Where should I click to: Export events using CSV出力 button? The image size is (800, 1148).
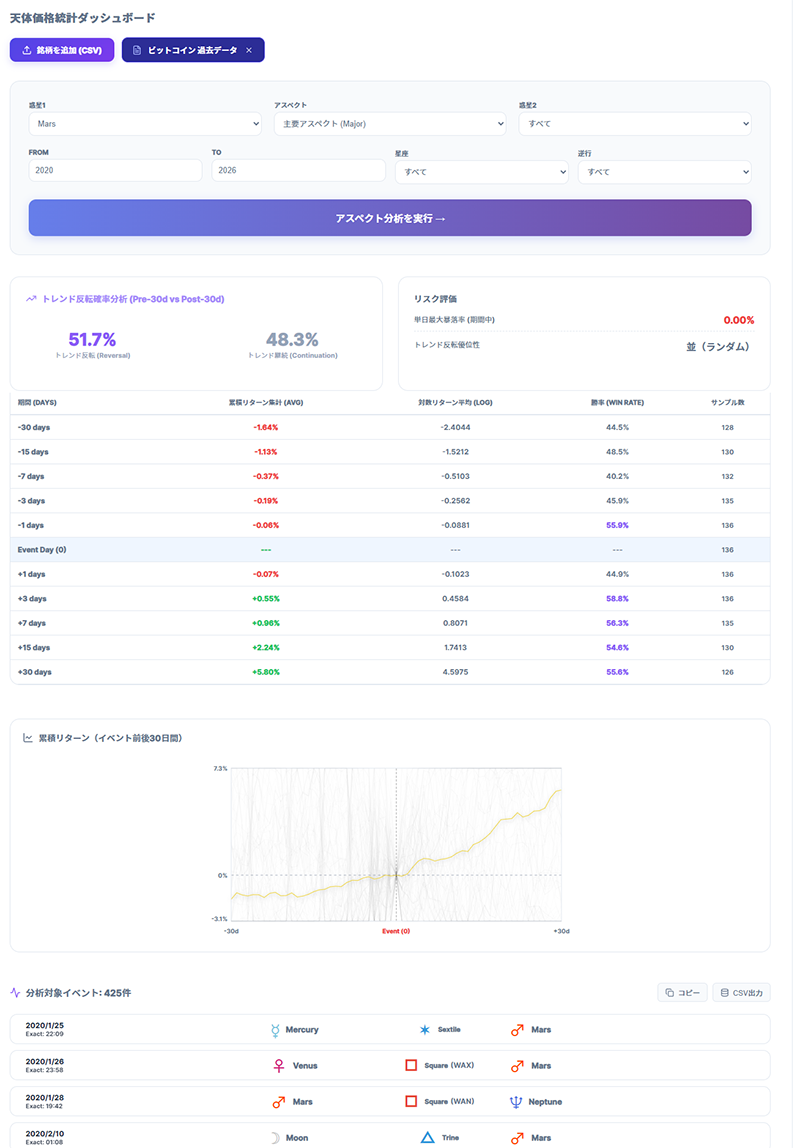(x=741, y=993)
